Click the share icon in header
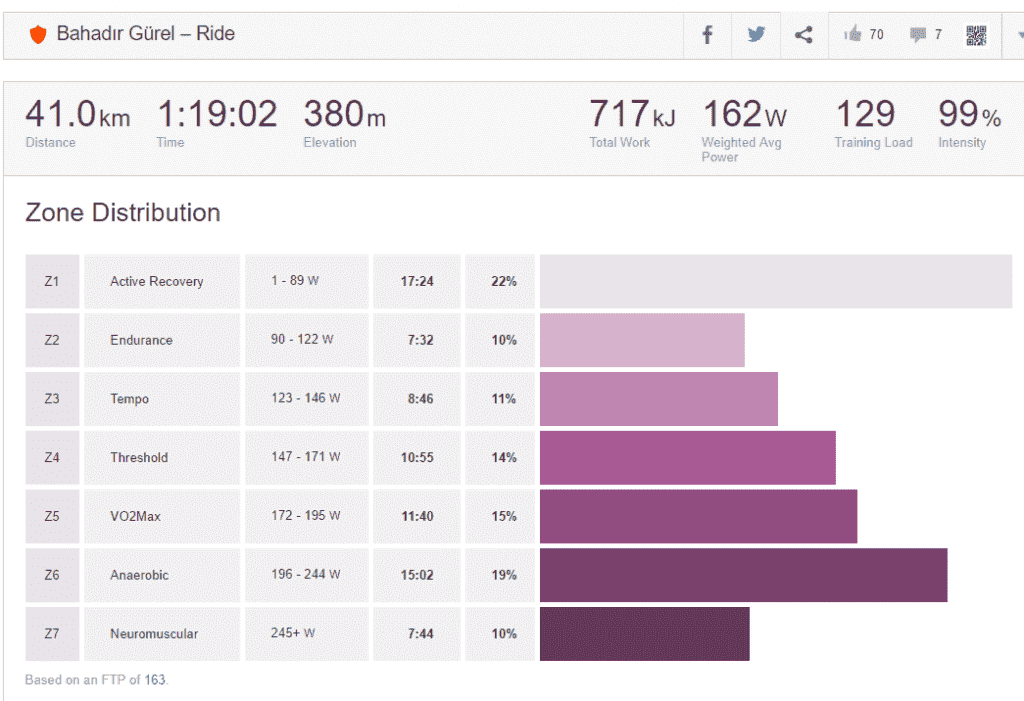The width and height of the screenshot is (1024, 701). coord(804,35)
